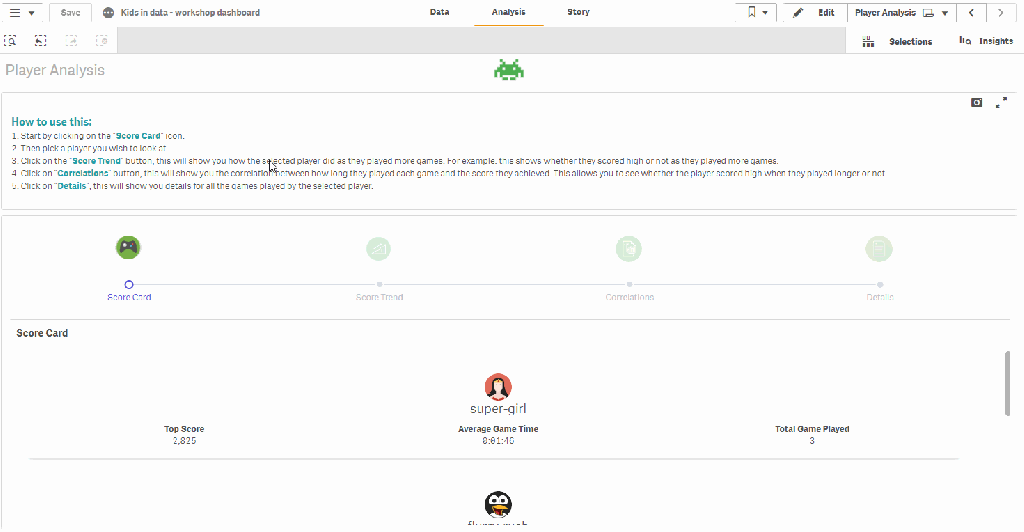1024x532 pixels.
Task: Click the Correlations icon
Action: pyautogui.click(x=628, y=248)
